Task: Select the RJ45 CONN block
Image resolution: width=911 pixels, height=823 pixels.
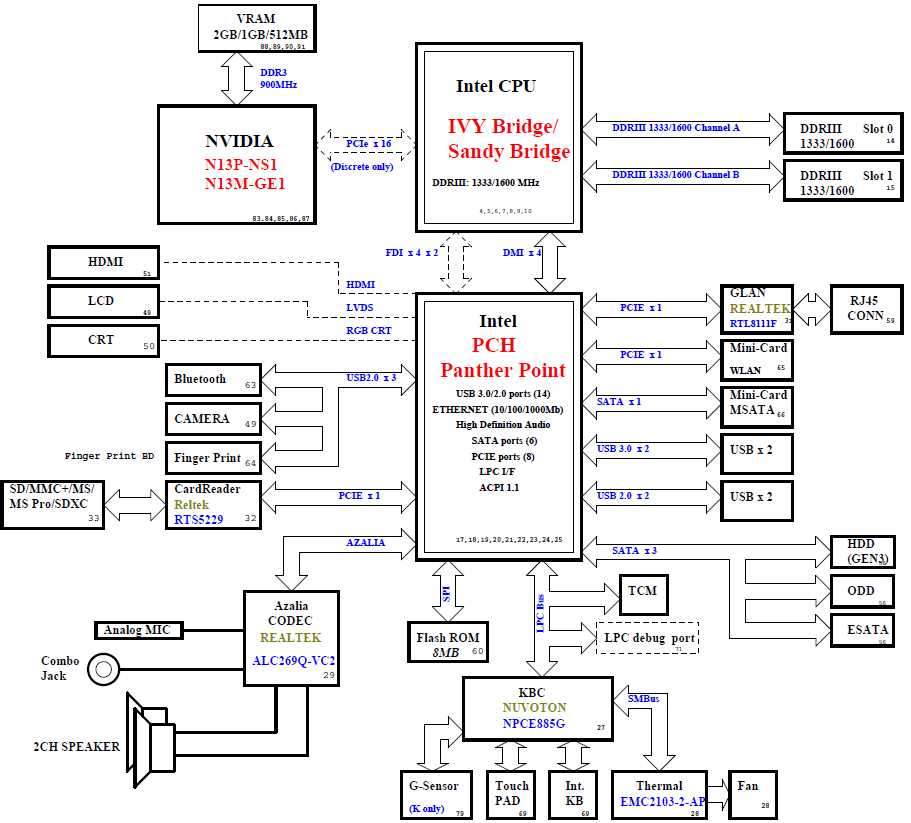Action: pos(866,309)
